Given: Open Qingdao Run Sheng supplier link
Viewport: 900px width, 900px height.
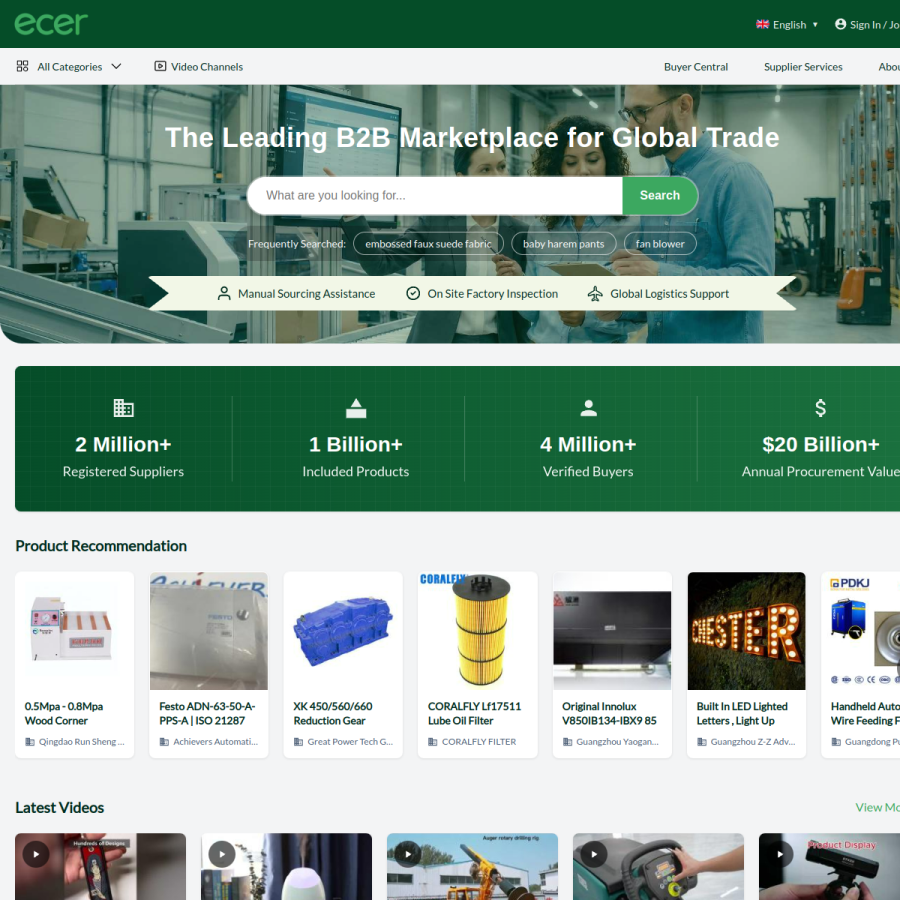Looking at the screenshot, I should 82,742.
